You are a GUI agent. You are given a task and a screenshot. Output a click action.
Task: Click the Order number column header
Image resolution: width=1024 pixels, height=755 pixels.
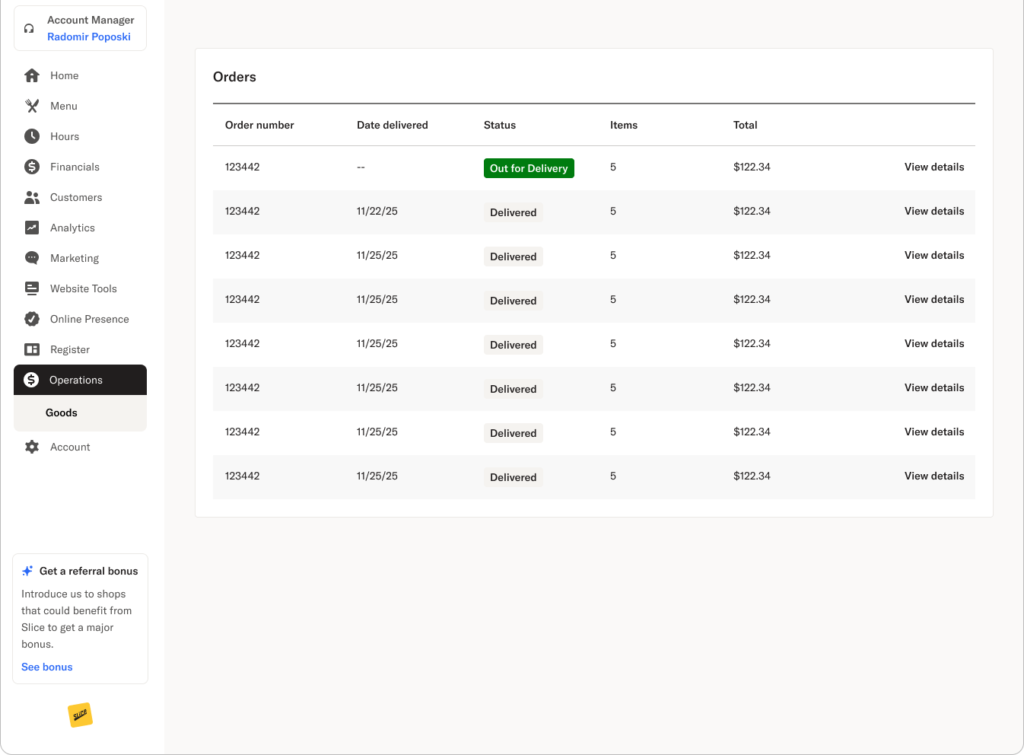(259, 125)
